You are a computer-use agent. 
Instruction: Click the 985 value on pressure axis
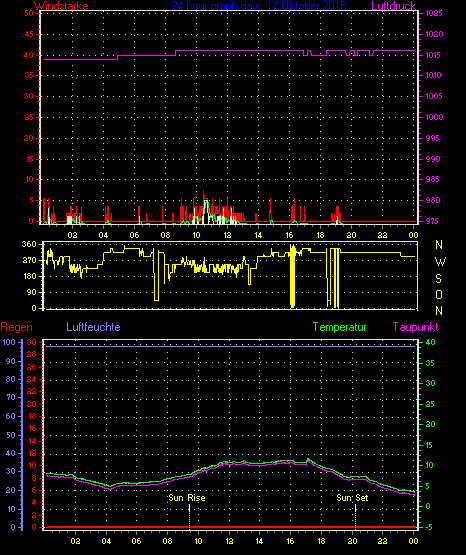(x=433, y=179)
